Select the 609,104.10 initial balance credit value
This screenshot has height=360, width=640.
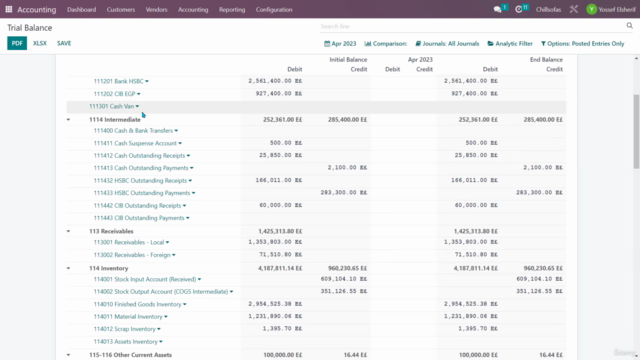pyautogui.click(x=344, y=279)
